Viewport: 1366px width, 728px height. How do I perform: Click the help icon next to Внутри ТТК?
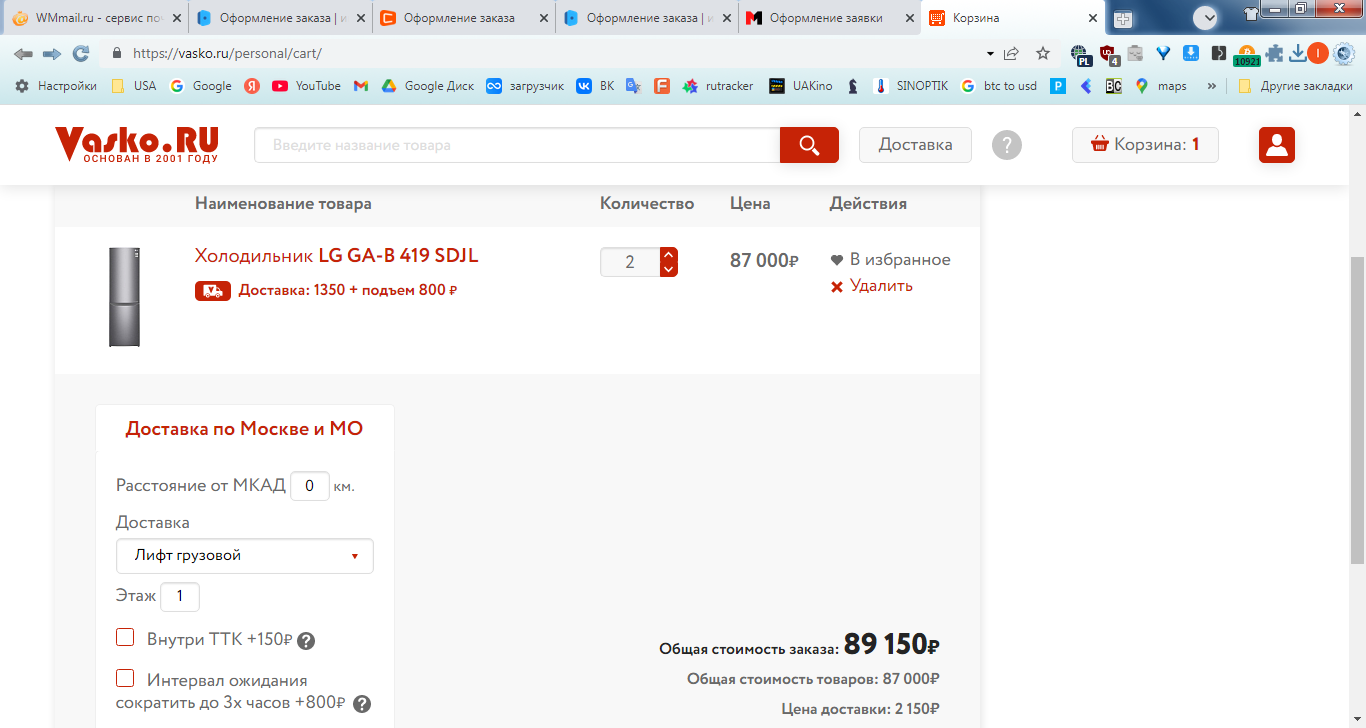[306, 641]
